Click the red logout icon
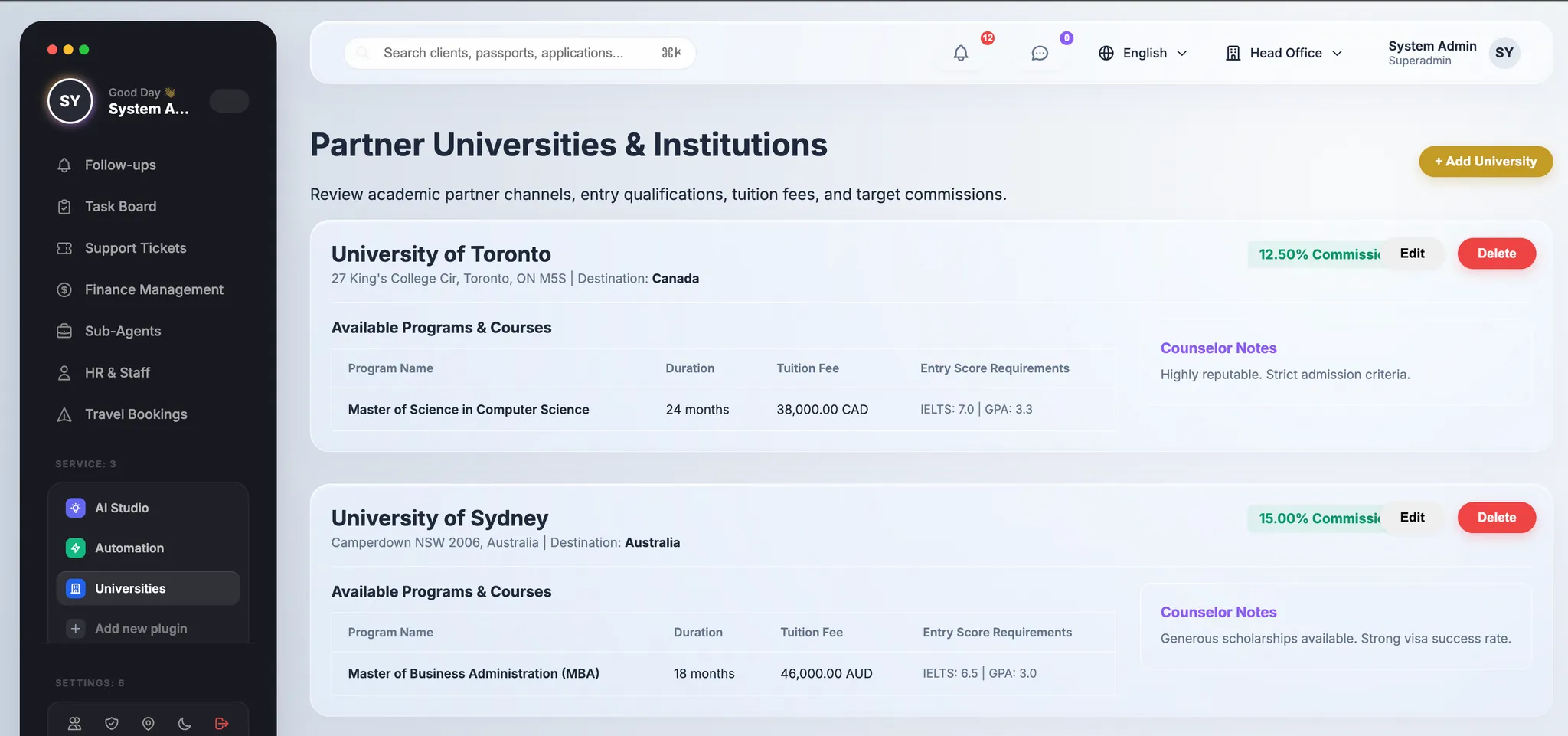1568x736 pixels. (222, 723)
